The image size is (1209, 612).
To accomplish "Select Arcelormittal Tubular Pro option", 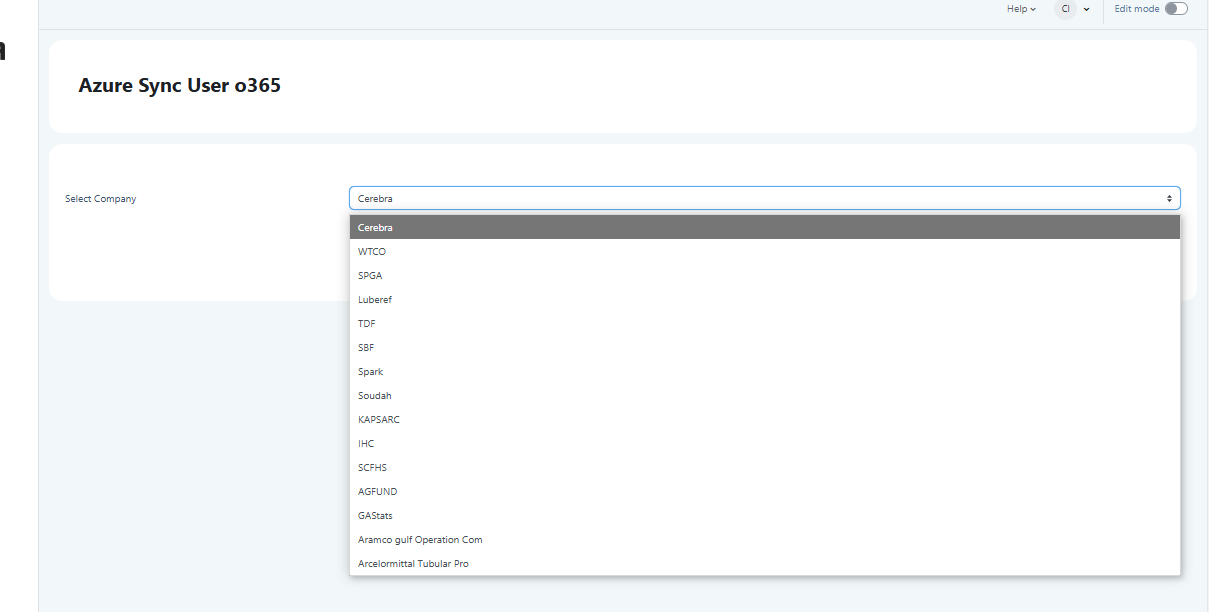I will [764, 564].
